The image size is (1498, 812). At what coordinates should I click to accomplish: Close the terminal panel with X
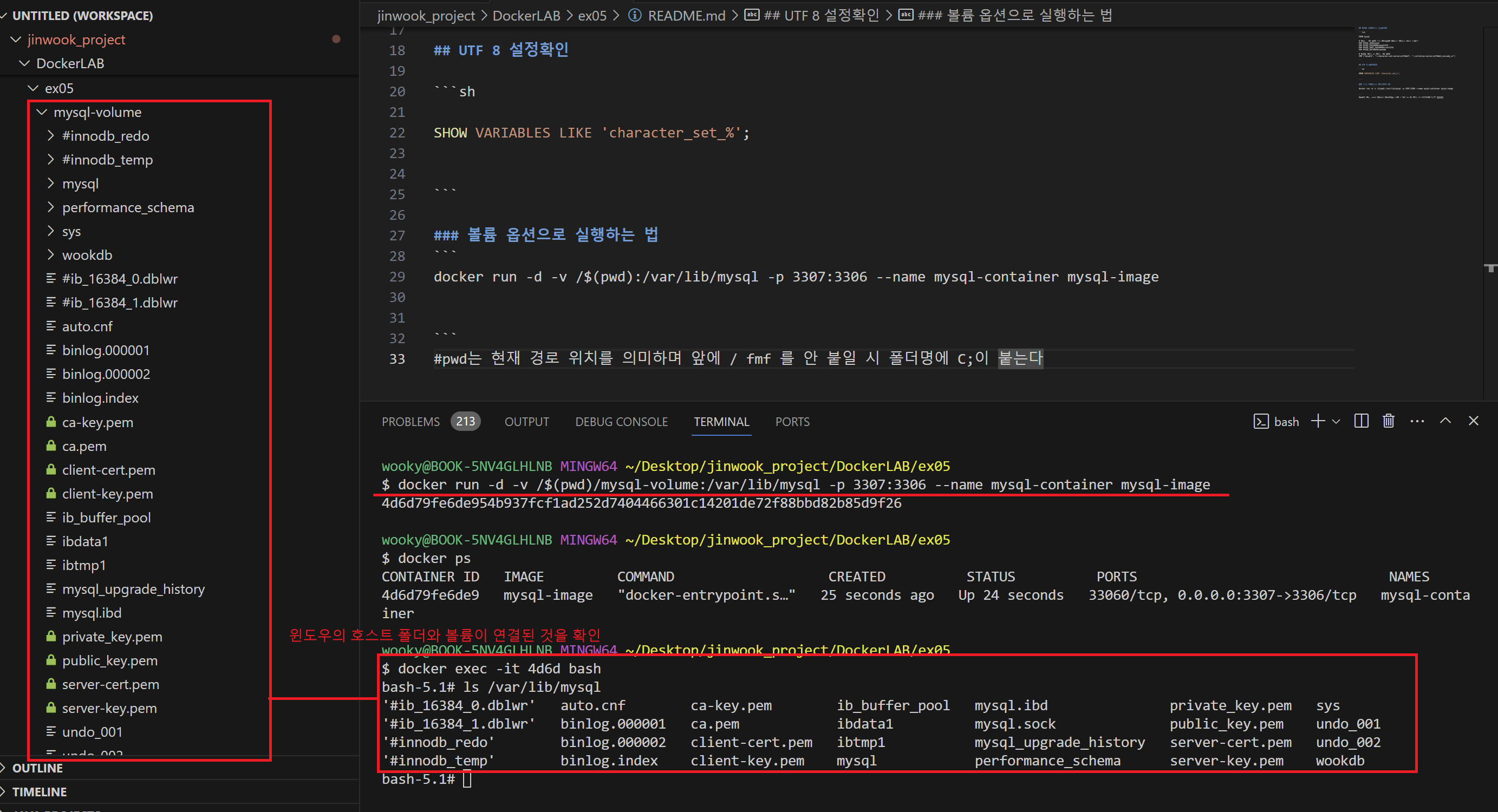coord(1473,421)
